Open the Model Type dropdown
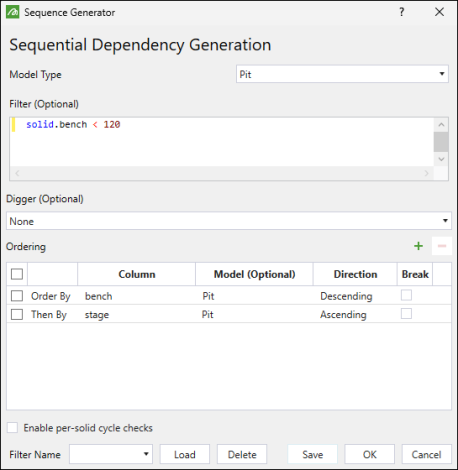Viewport: 458px width, 470px height. [x=342, y=74]
